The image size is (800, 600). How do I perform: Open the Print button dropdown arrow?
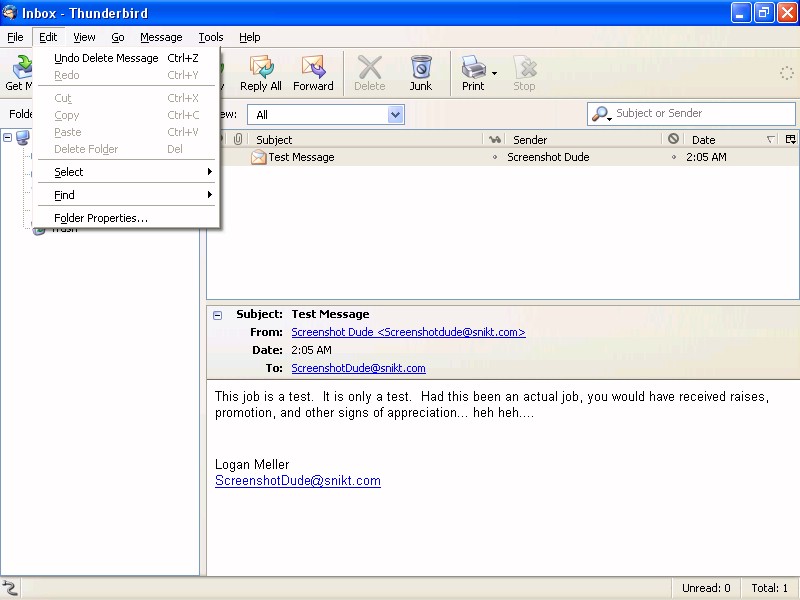point(494,73)
